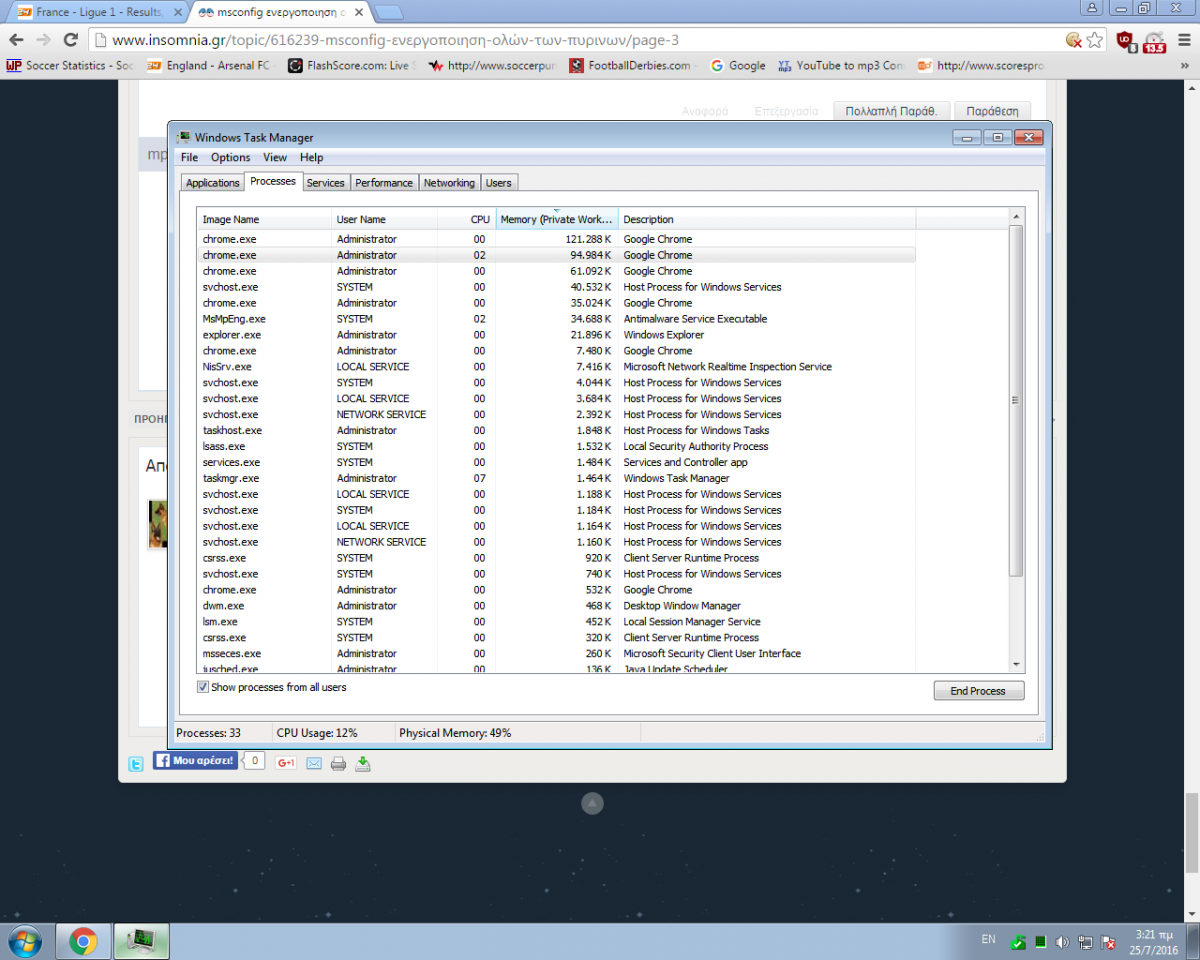Click the Google+ share icon
This screenshot has height=960, width=1200.
click(x=286, y=763)
